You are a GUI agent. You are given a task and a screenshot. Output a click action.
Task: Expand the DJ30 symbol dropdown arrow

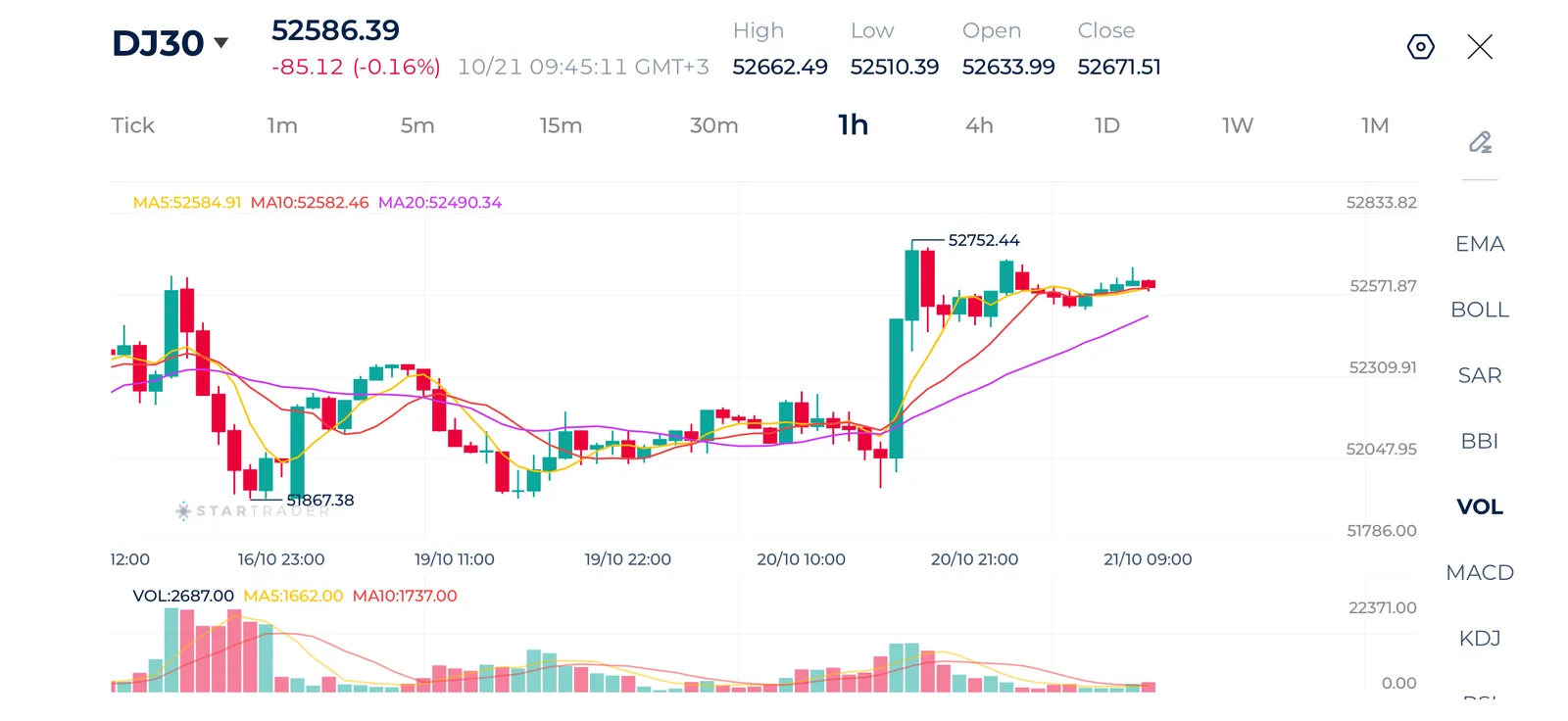click(x=220, y=42)
